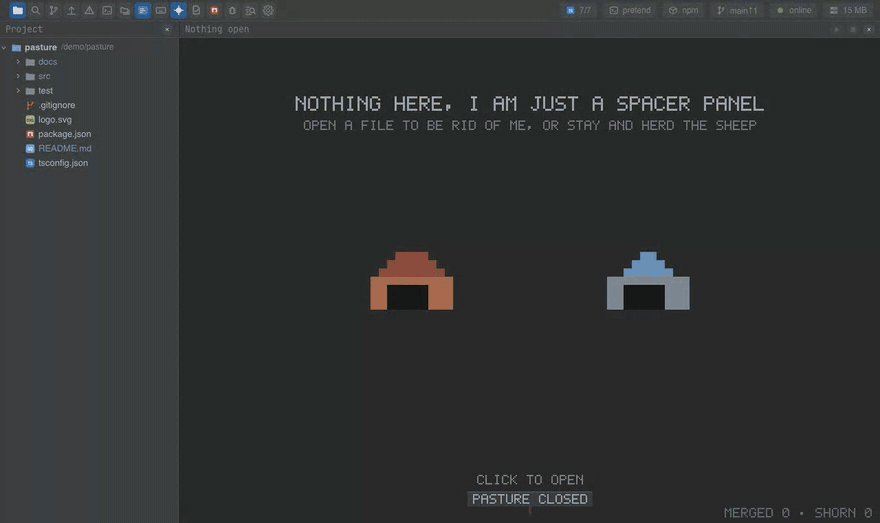This screenshot has height=523, width=880.
Task: Open the bug debug toolbar icon
Action: tap(232, 10)
